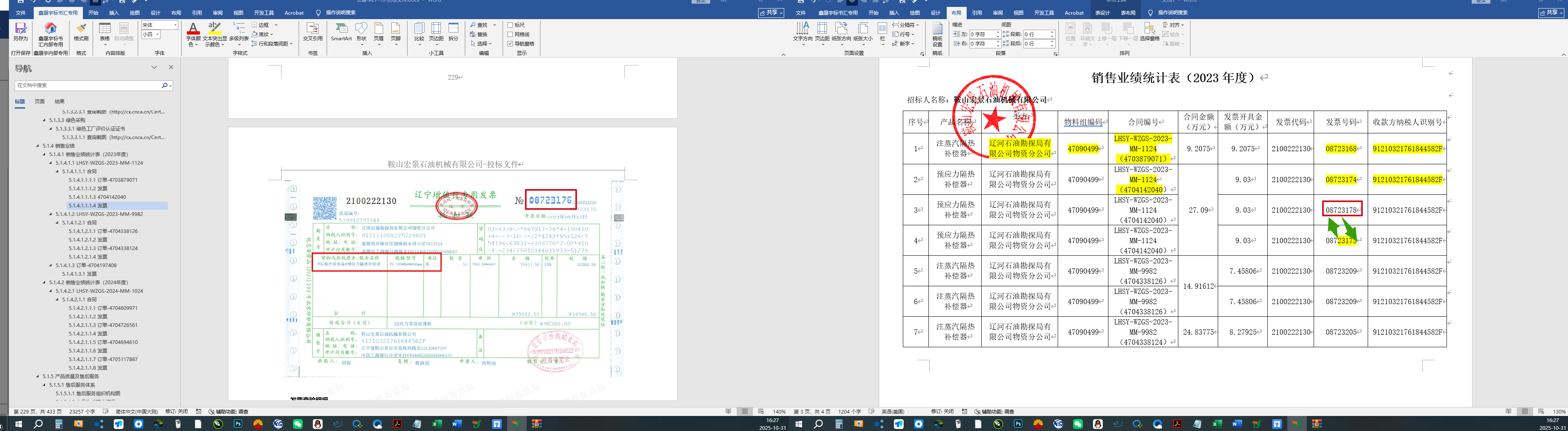This screenshot has width=1568, height=431.
Task: Click the 字体颜色 red font color icon
Action: pyautogui.click(x=193, y=28)
